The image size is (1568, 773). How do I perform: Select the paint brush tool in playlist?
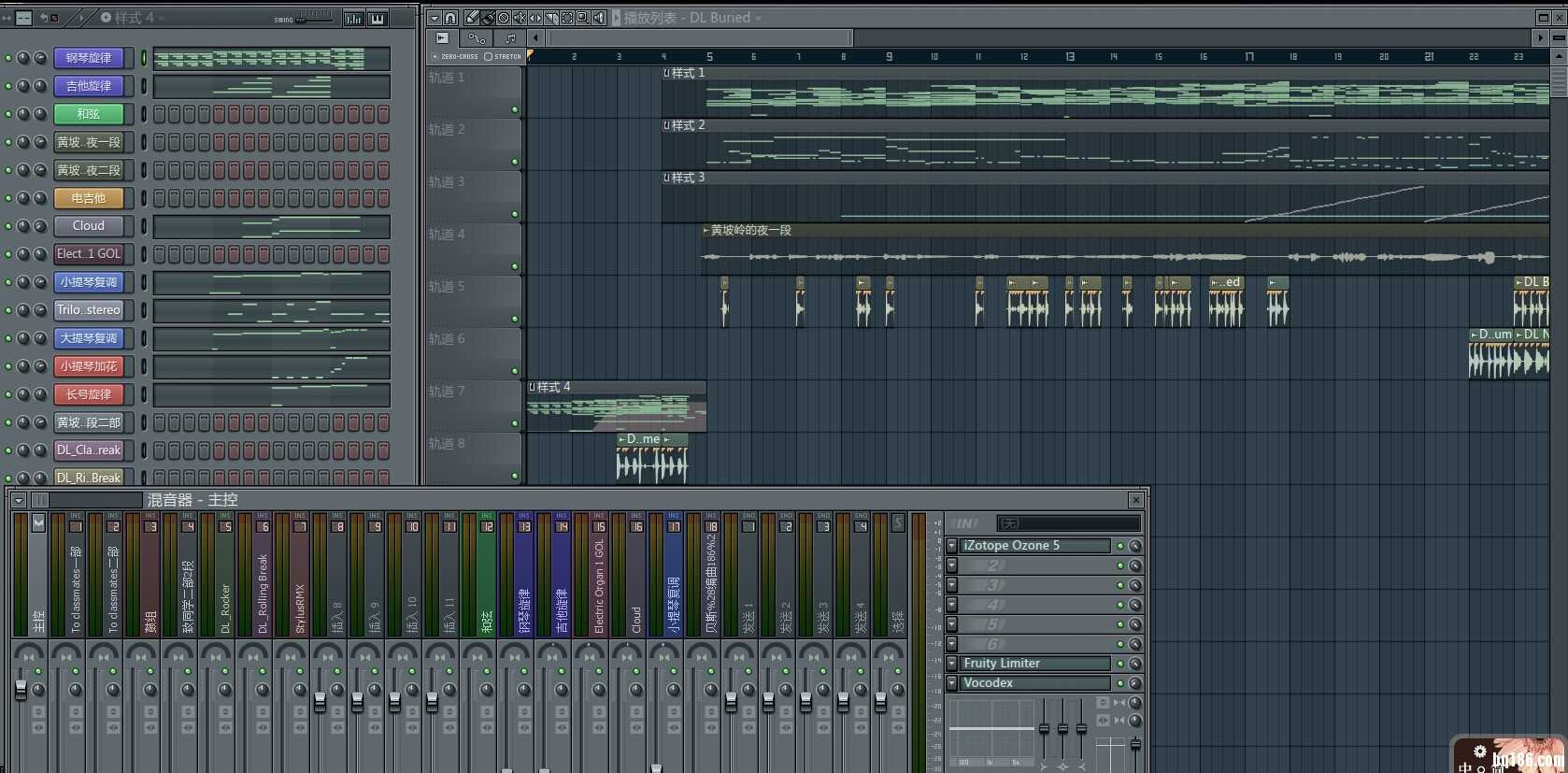488,18
